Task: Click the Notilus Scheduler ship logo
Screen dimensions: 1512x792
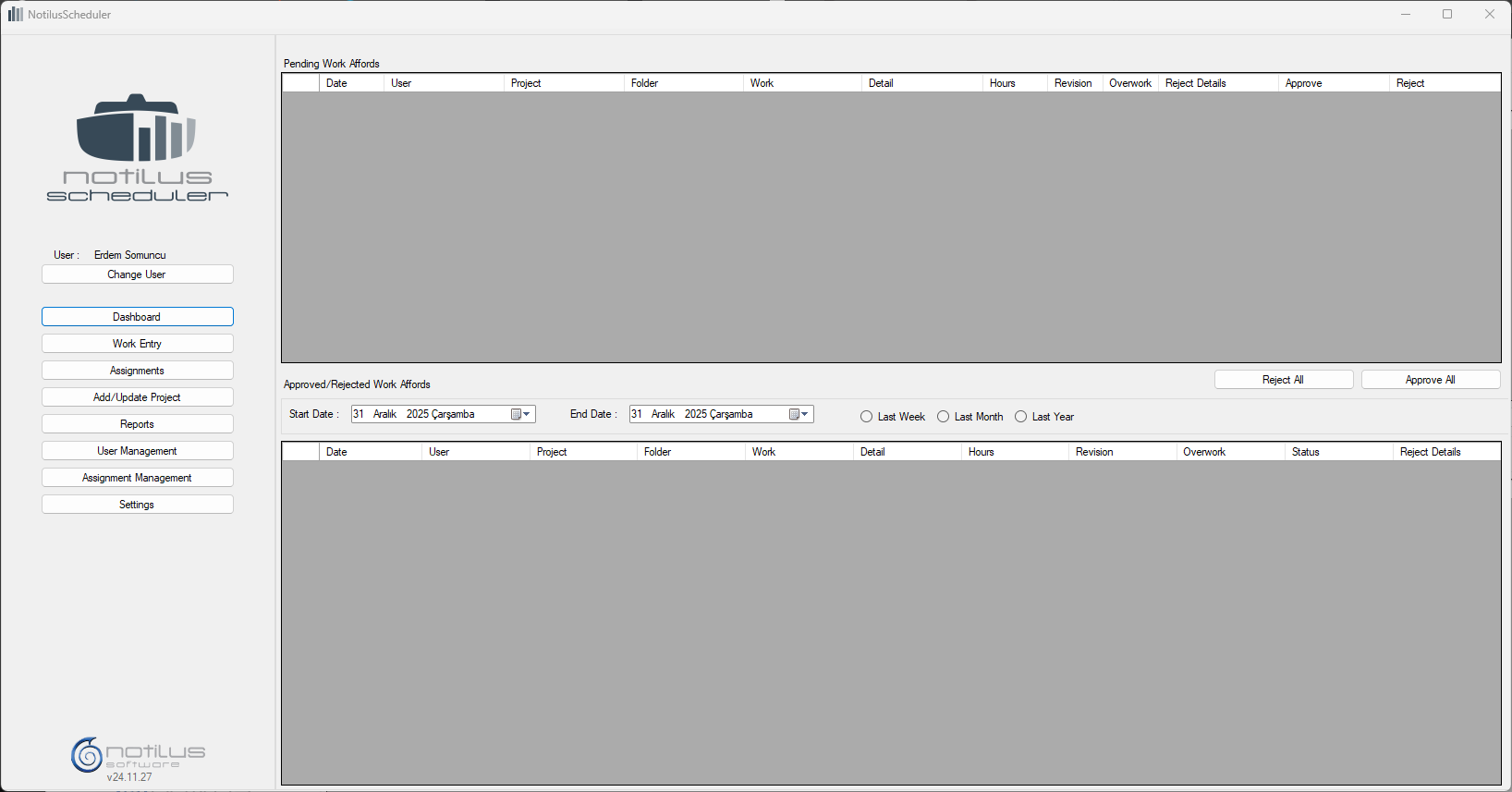Action: click(137, 128)
